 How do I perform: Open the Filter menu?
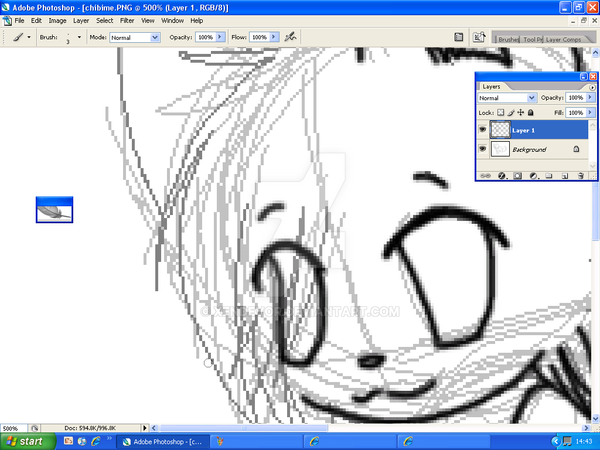point(127,21)
